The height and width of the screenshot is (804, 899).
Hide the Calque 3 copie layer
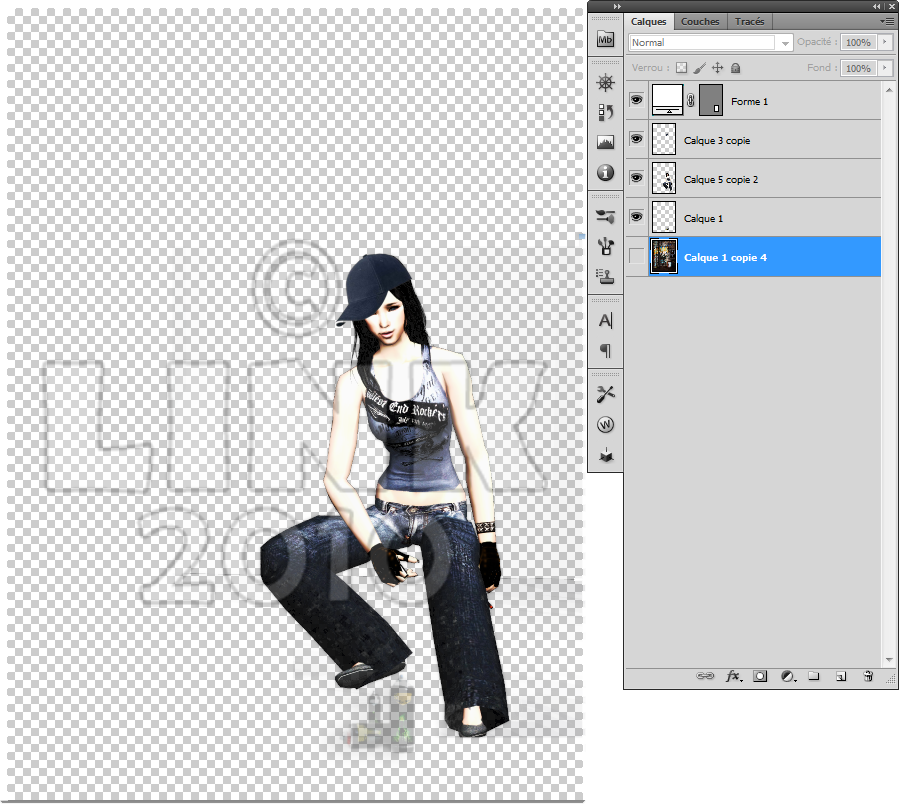point(636,140)
